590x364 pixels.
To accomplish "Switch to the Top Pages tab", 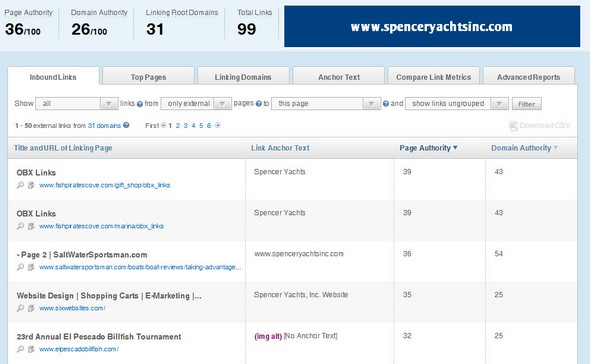I will tap(148, 77).
